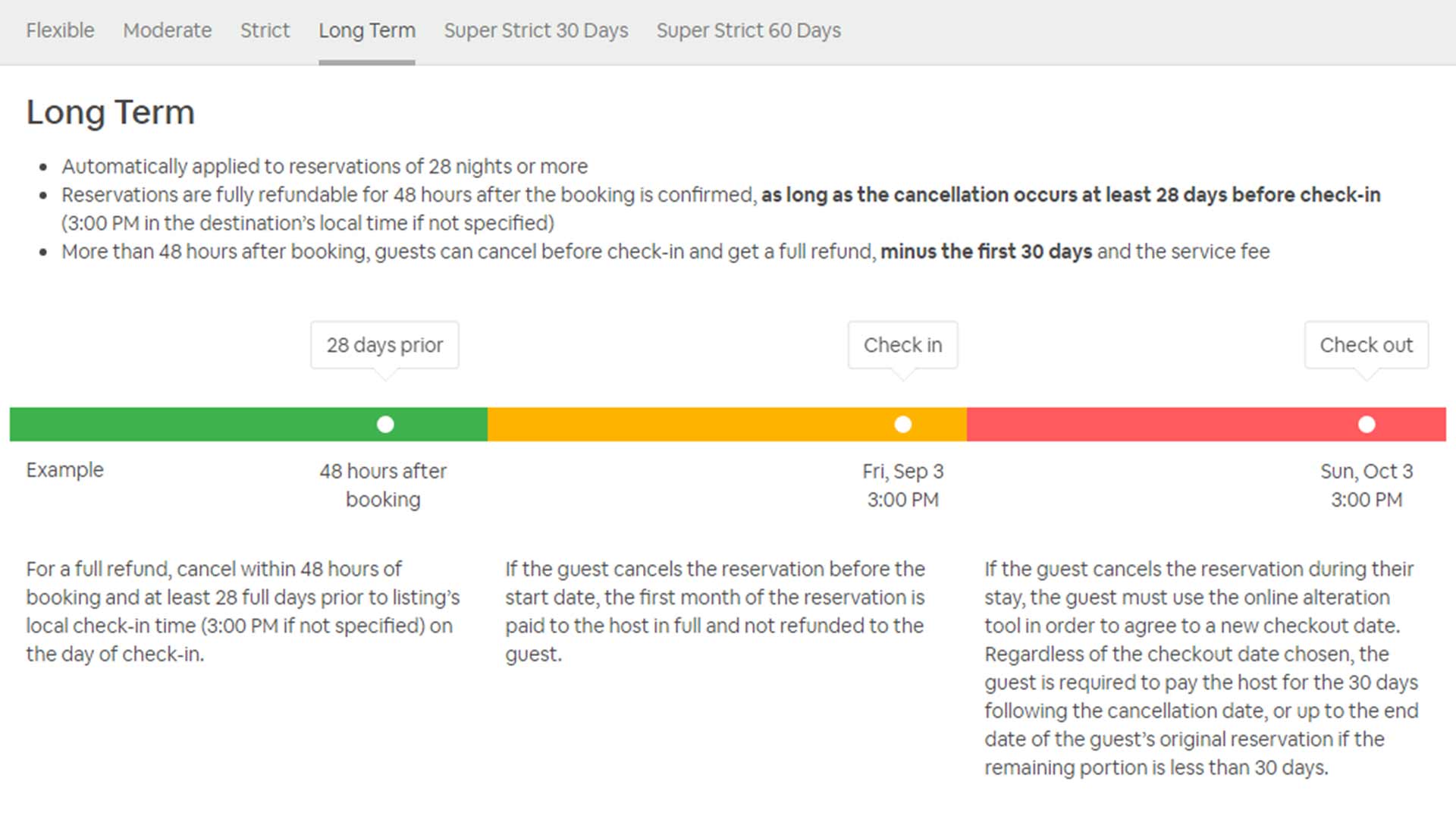The height and width of the screenshot is (819, 1456).
Task: Select the Strict tab
Action: point(265,30)
